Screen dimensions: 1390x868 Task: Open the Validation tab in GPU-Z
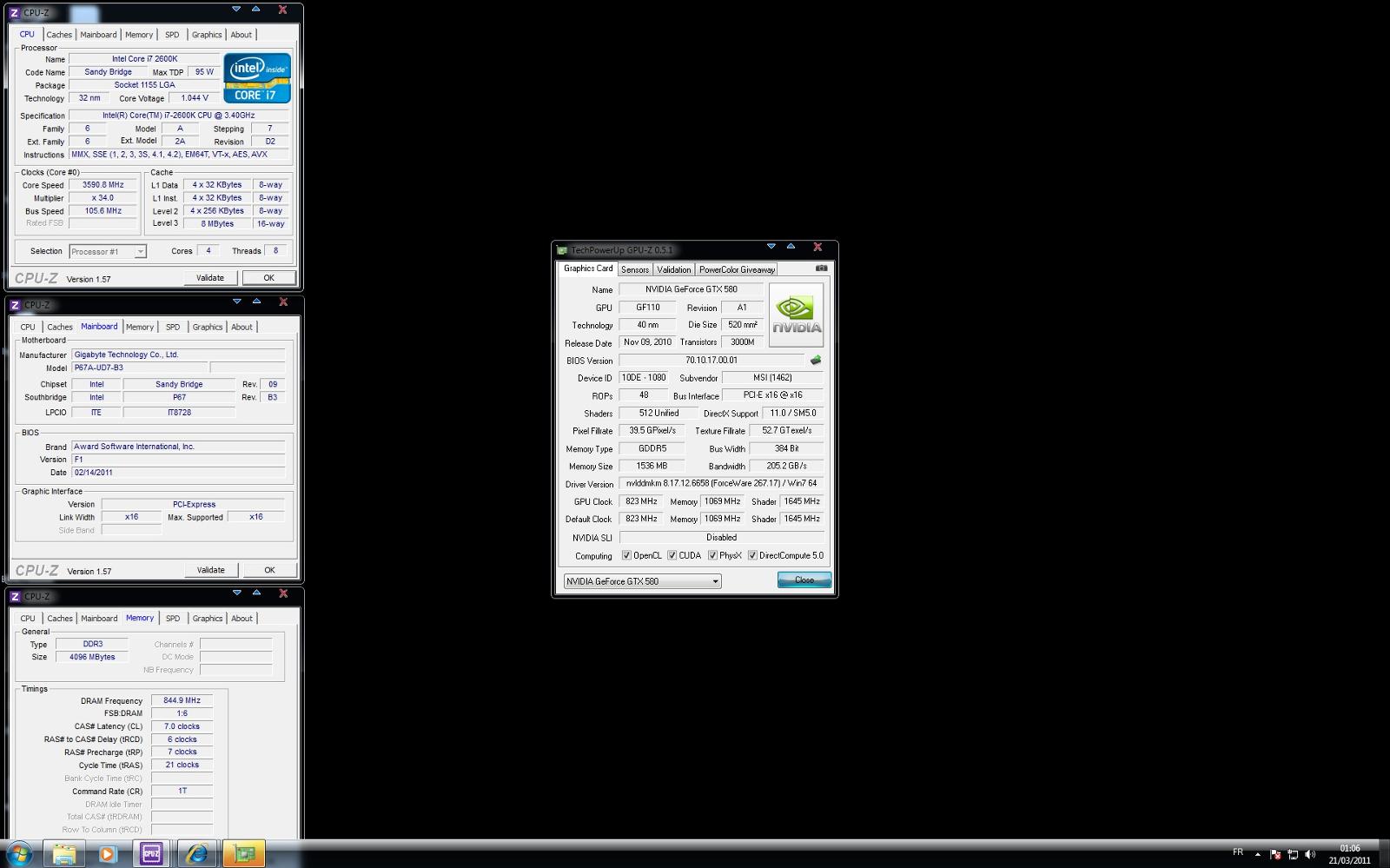pos(674,269)
